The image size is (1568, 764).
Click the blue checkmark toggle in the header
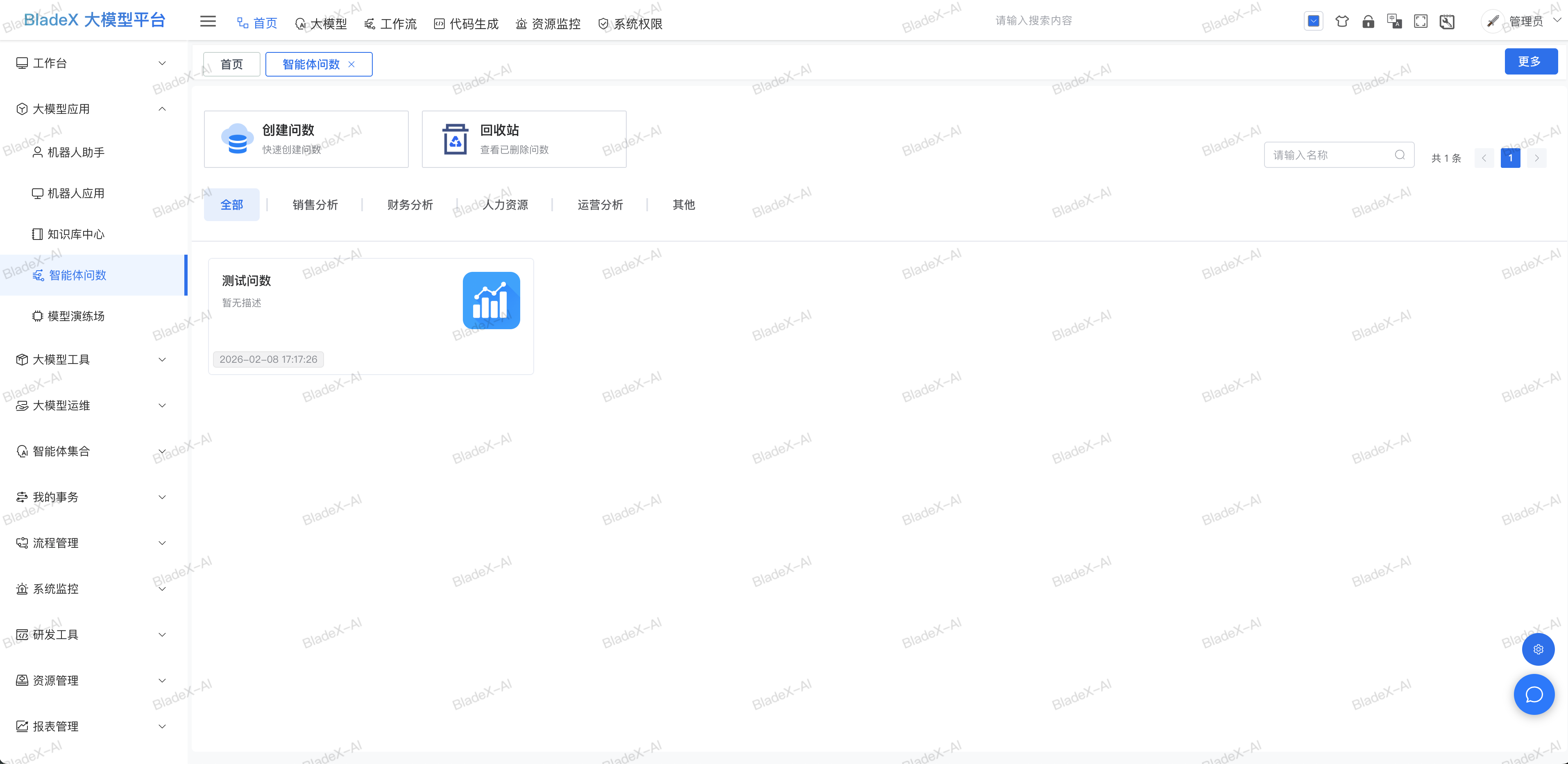[x=1314, y=21]
